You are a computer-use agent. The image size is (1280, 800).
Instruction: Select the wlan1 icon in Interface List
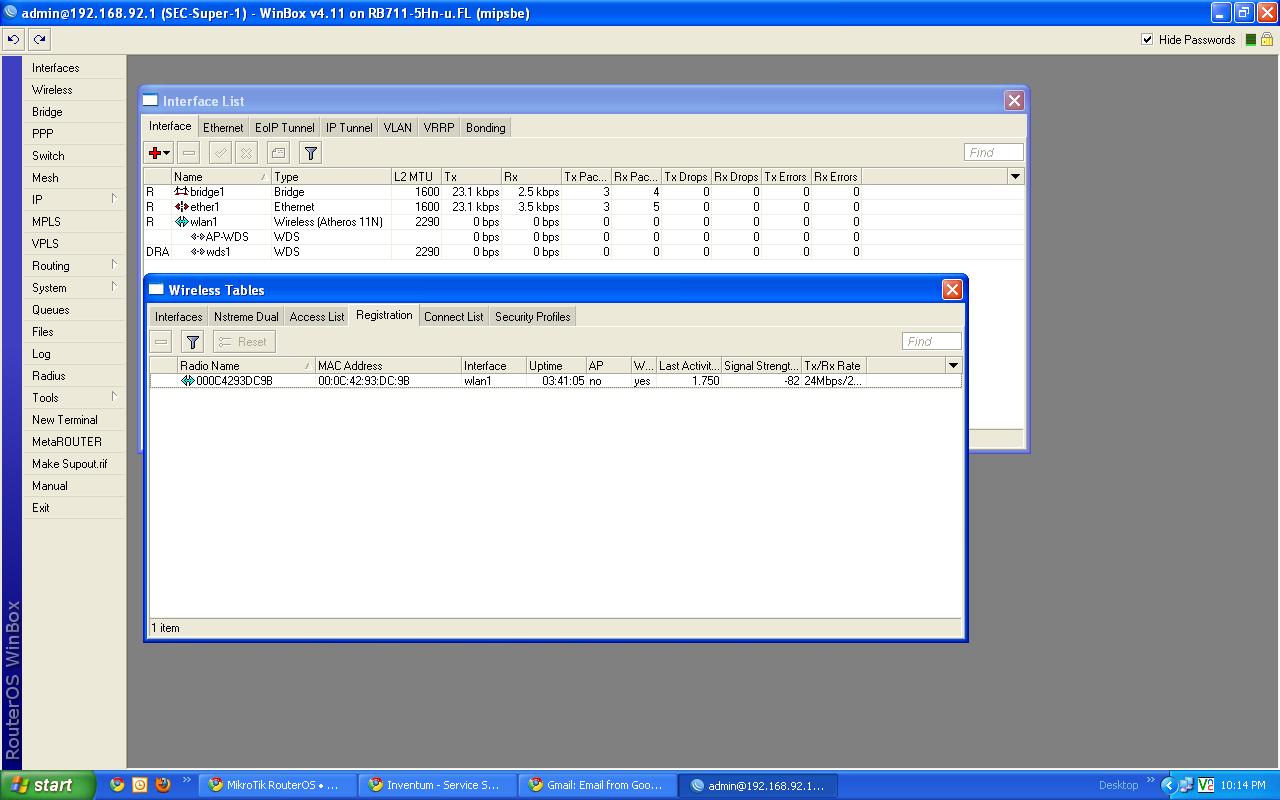click(x=181, y=222)
